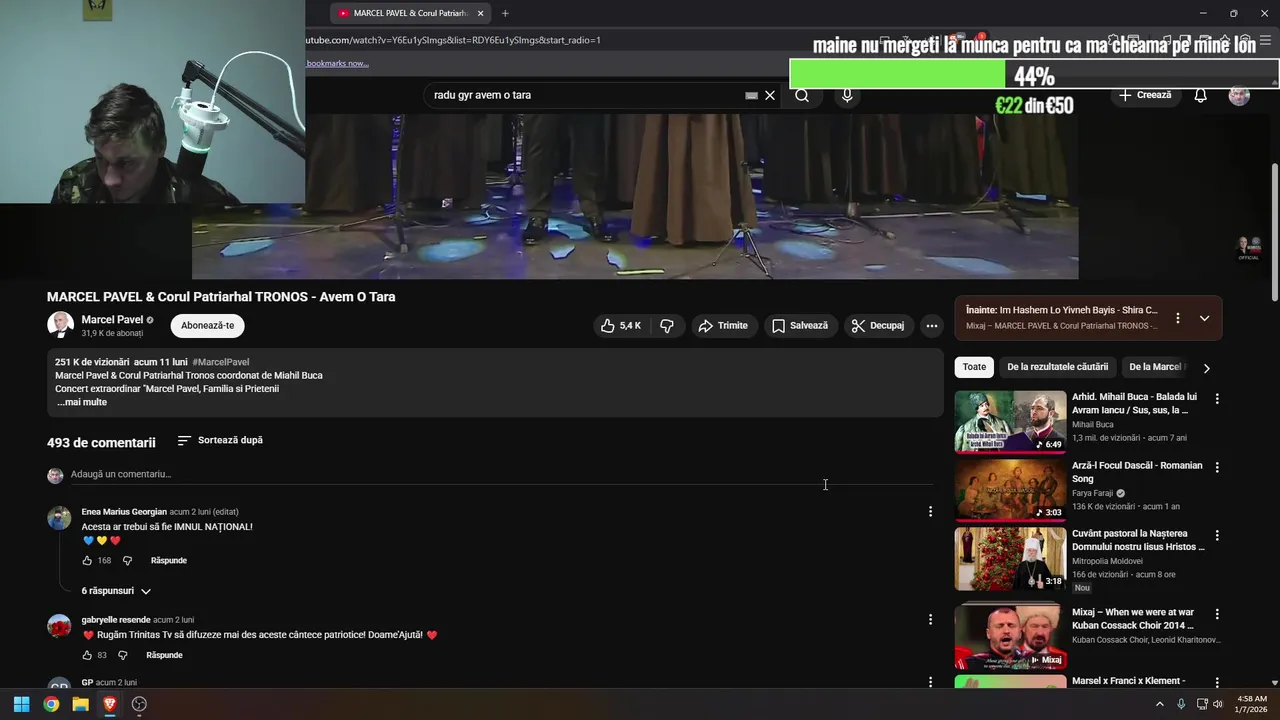
Task: Clear the search box with the X
Action: (770, 95)
